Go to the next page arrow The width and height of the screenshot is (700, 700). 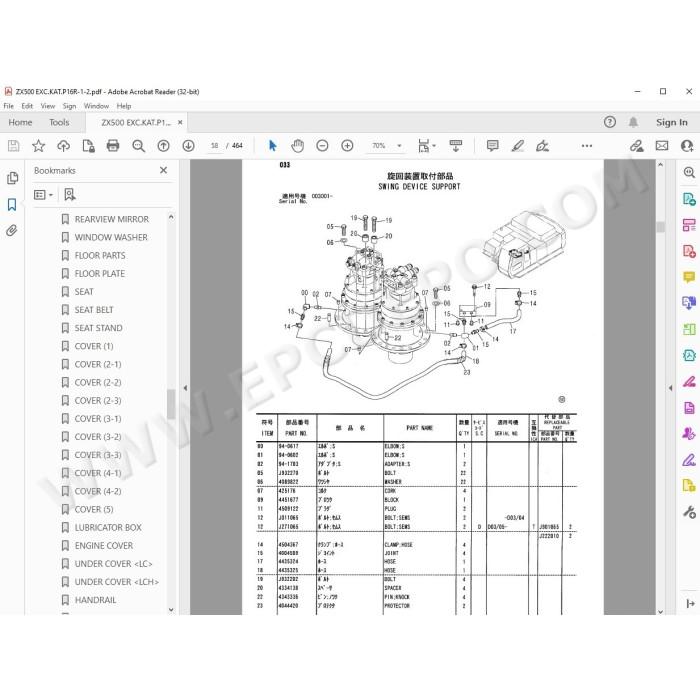(188, 146)
